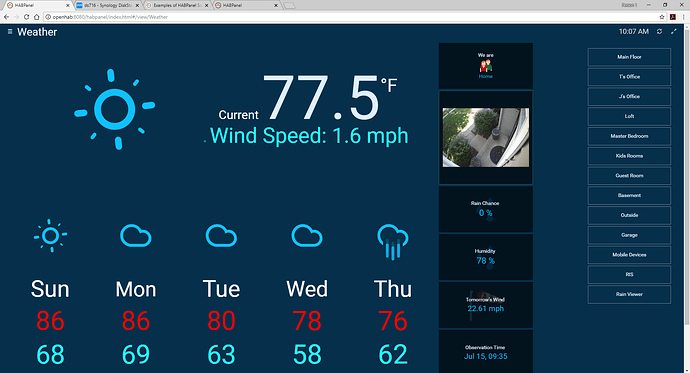Click the browser home icon
Viewport: 690px width, 373px height.
tap(37, 17)
